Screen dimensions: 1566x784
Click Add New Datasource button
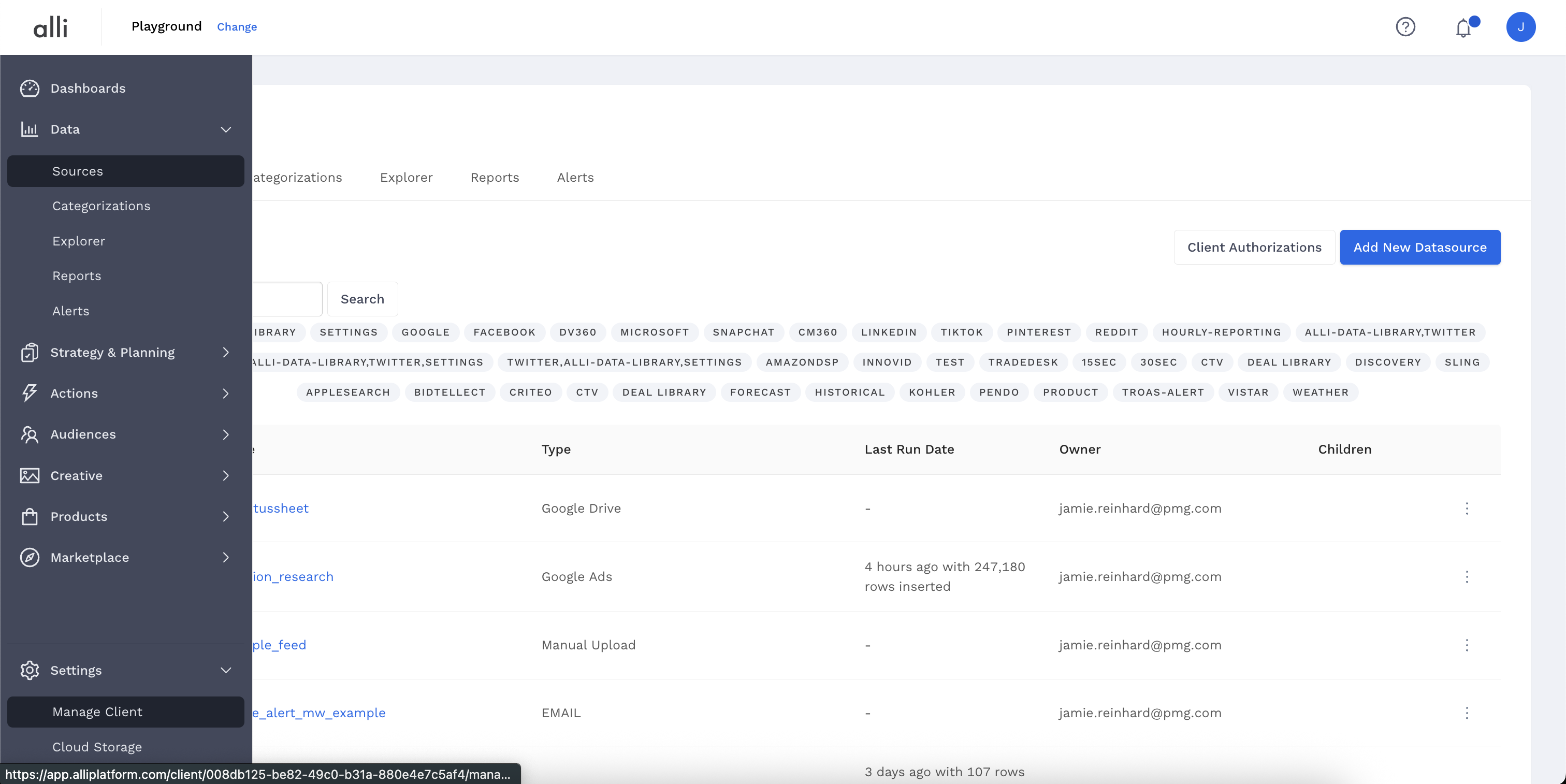pyautogui.click(x=1419, y=248)
